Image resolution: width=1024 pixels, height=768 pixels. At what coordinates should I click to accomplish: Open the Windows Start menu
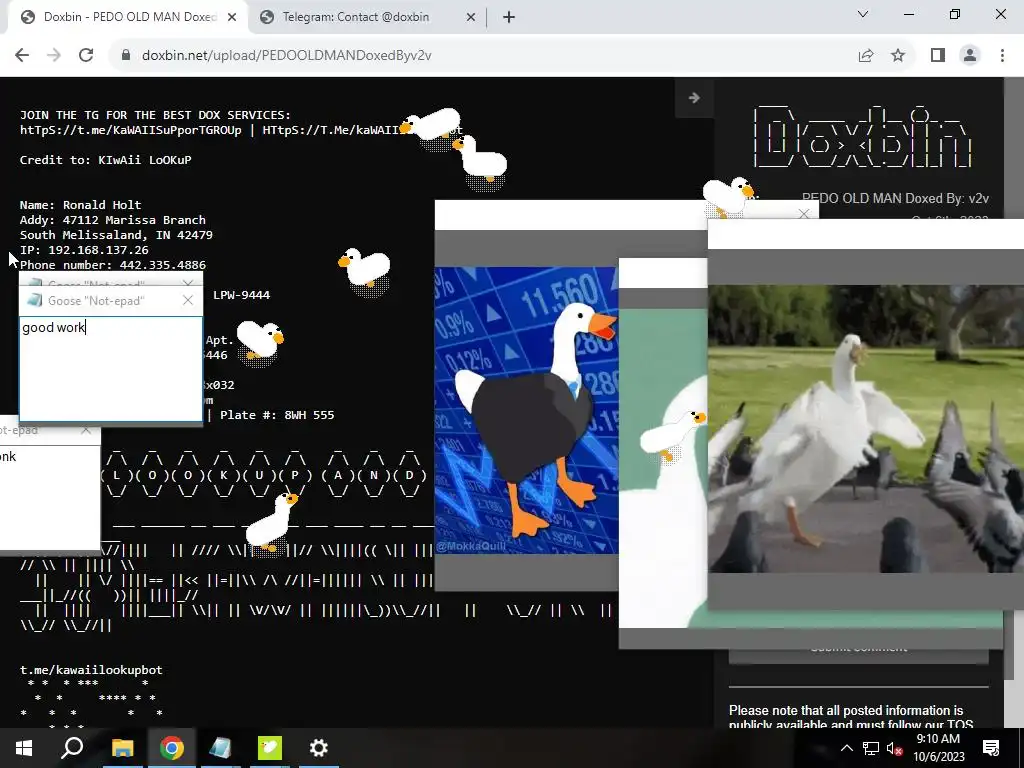pyautogui.click(x=24, y=748)
